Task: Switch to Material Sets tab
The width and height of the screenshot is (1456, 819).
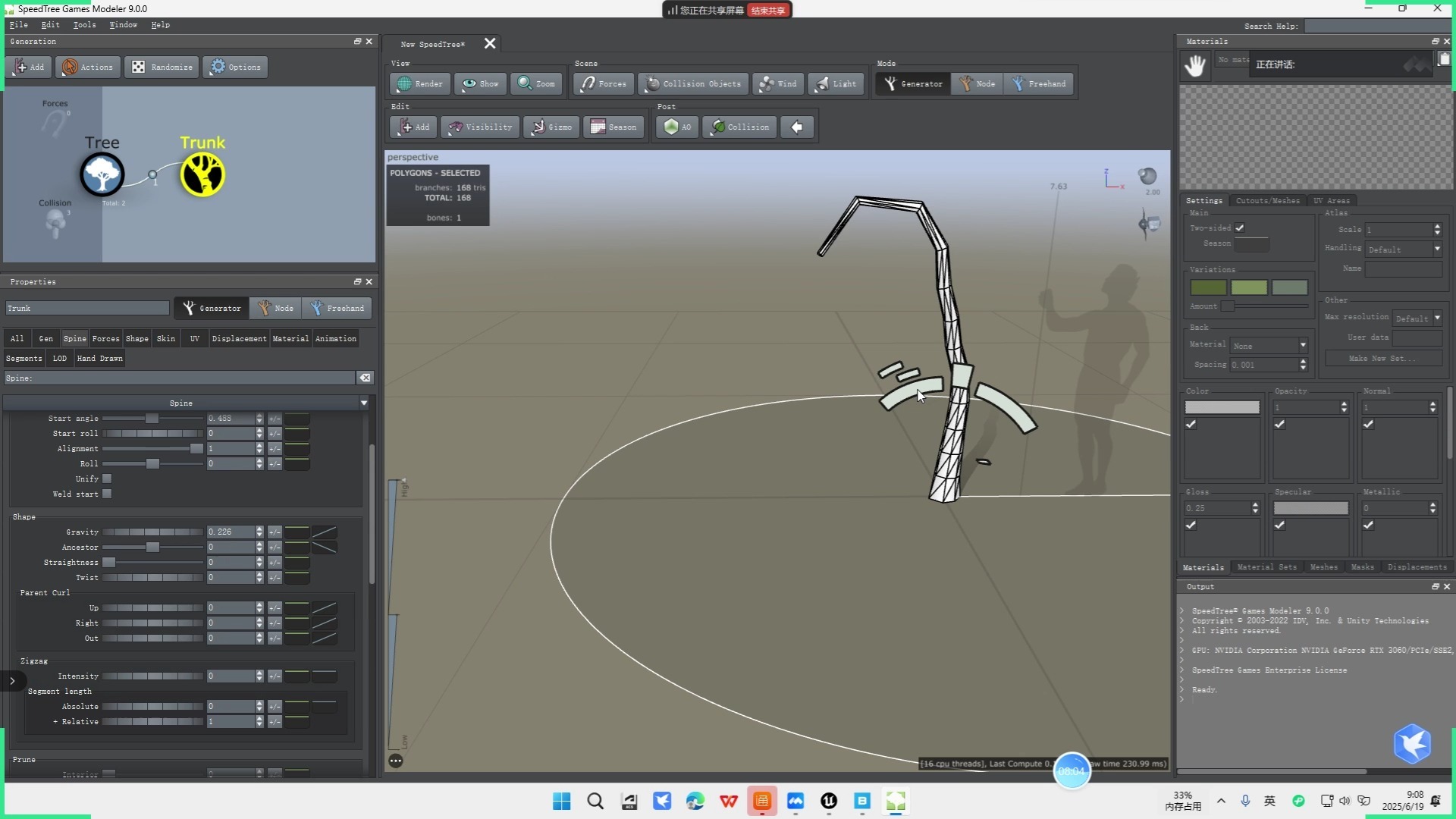Action: click(x=1266, y=567)
